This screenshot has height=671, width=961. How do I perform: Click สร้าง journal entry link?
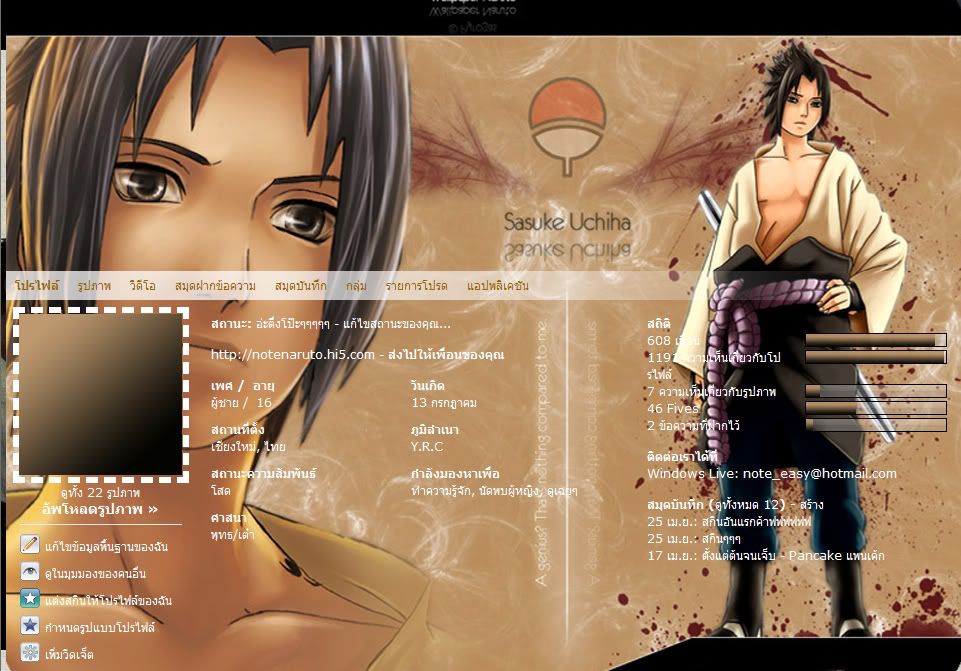(x=811, y=505)
